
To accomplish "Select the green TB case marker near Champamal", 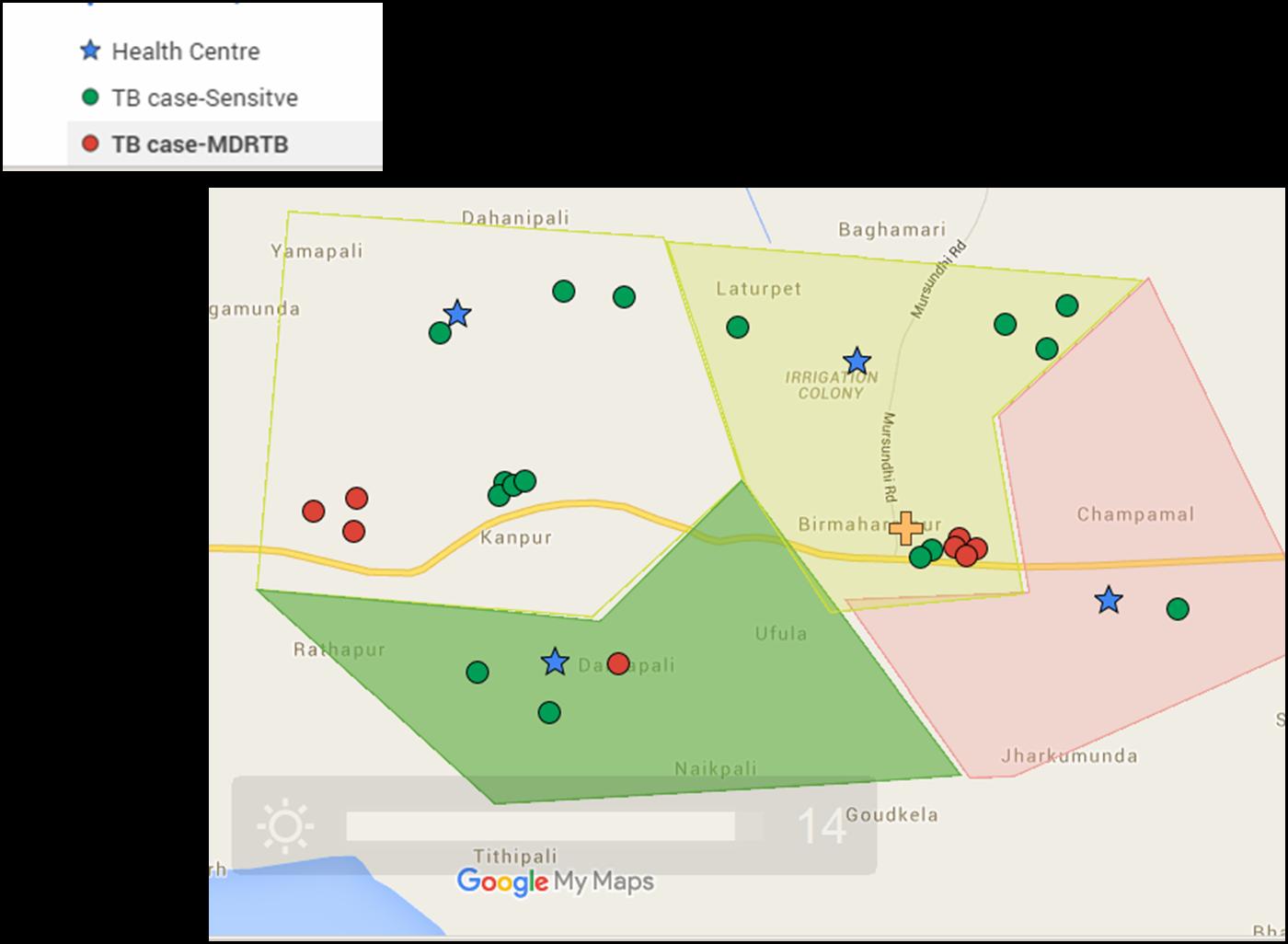I will [x=1178, y=607].
